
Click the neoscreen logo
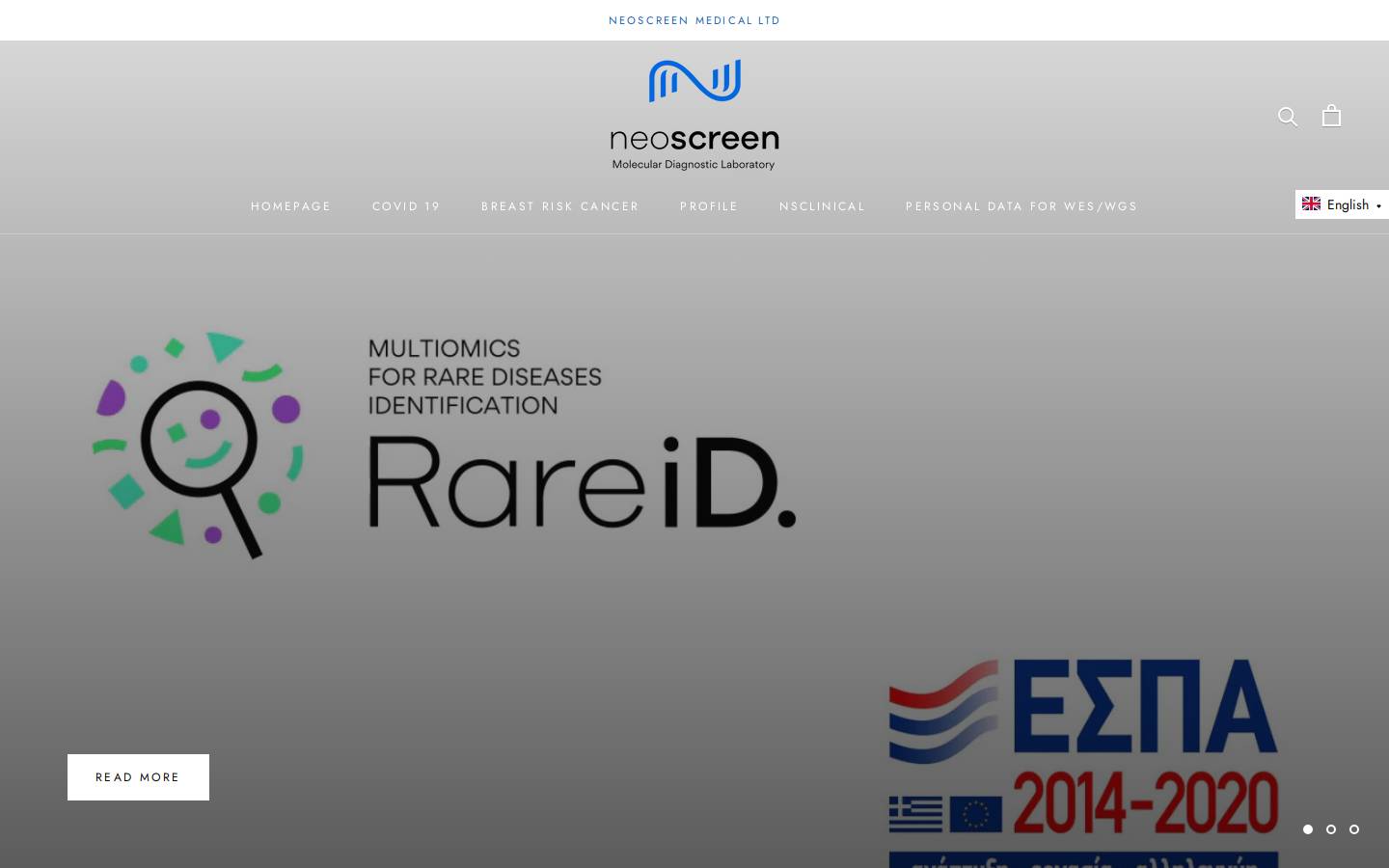click(694, 115)
